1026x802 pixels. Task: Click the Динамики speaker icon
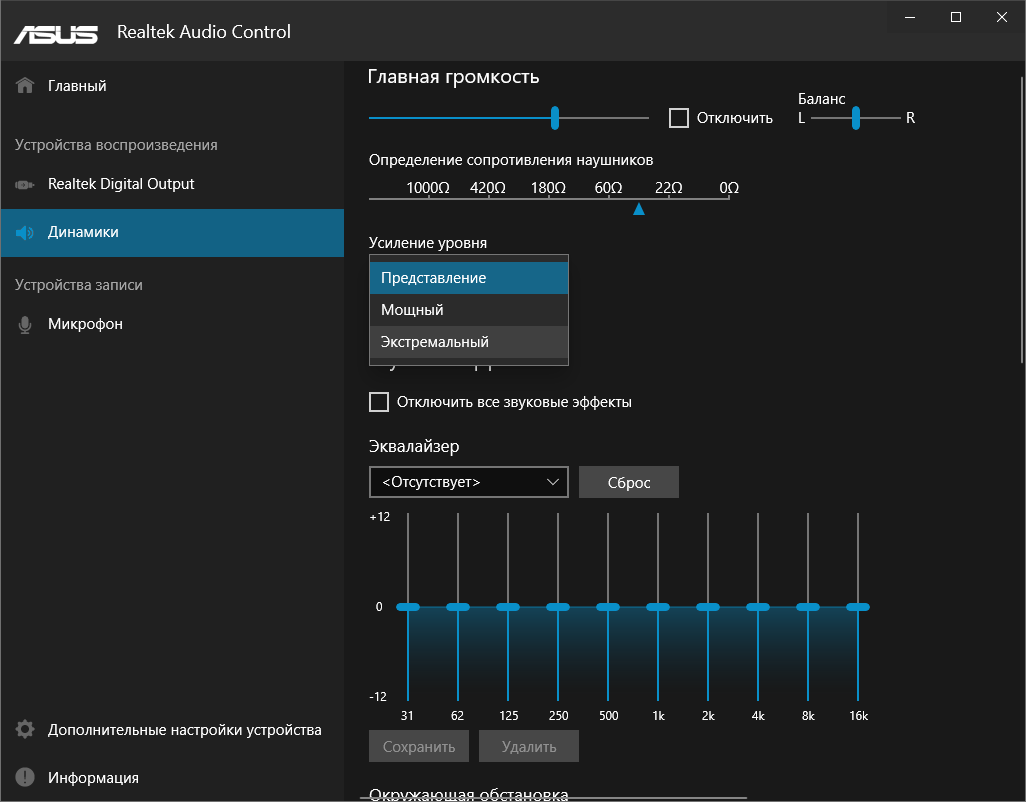pos(26,232)
